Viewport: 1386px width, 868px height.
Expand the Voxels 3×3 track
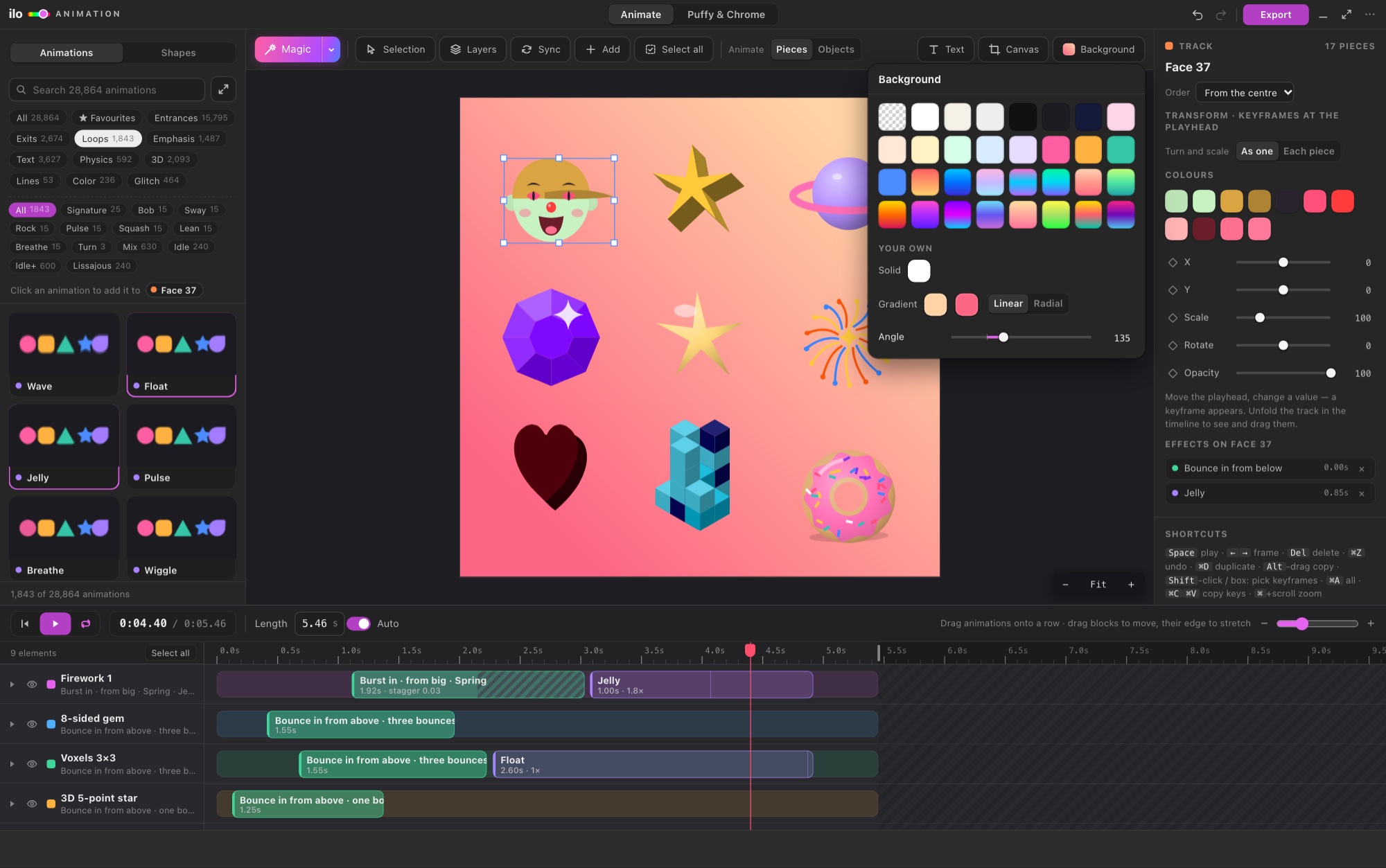[x=12, y=764]
